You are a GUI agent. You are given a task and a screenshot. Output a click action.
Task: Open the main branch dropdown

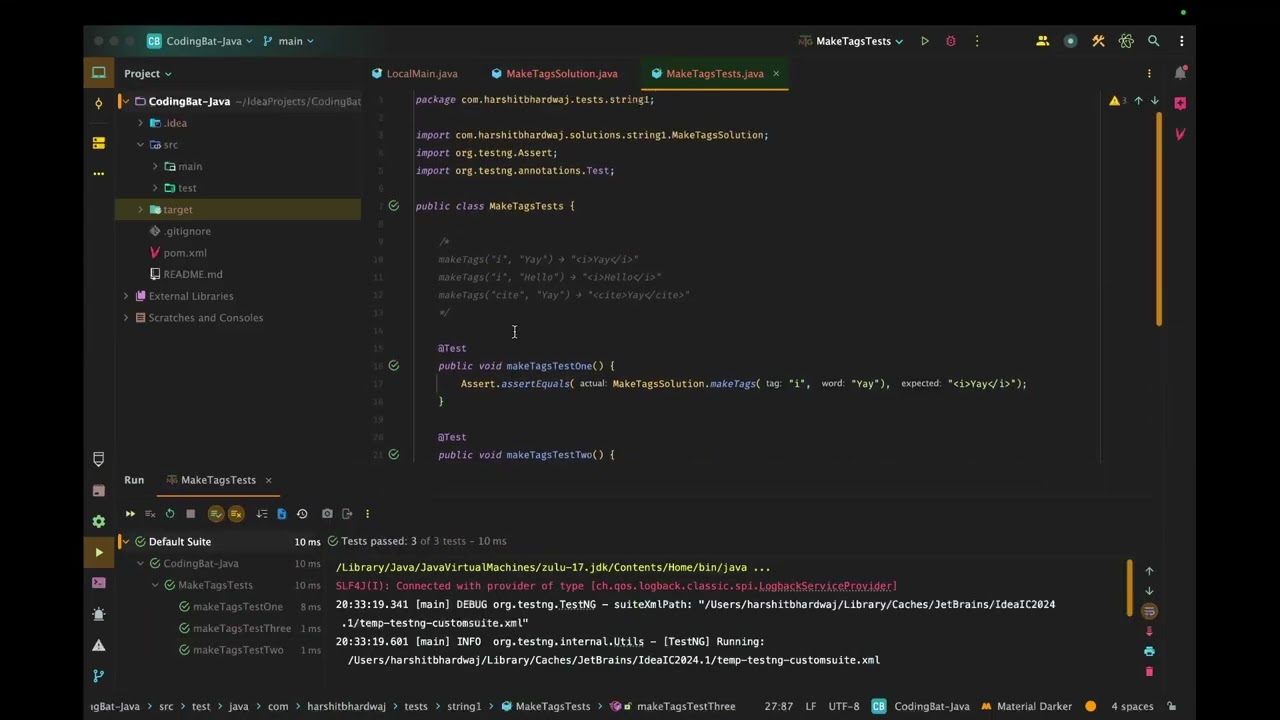tap(289, 41)
